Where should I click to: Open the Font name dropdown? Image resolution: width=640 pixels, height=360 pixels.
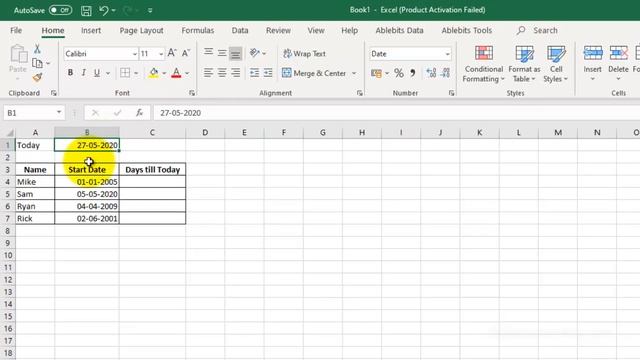tap(134, 54)
